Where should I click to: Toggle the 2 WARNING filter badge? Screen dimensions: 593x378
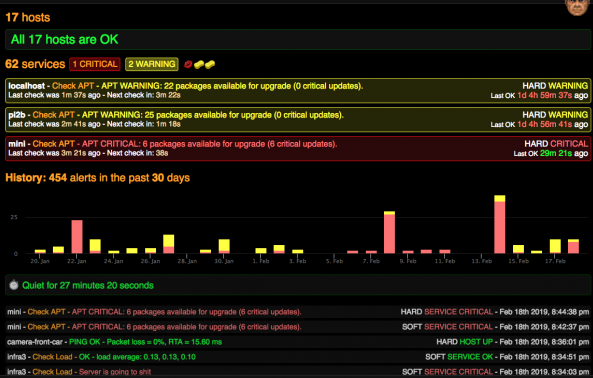tap(152, 64)
